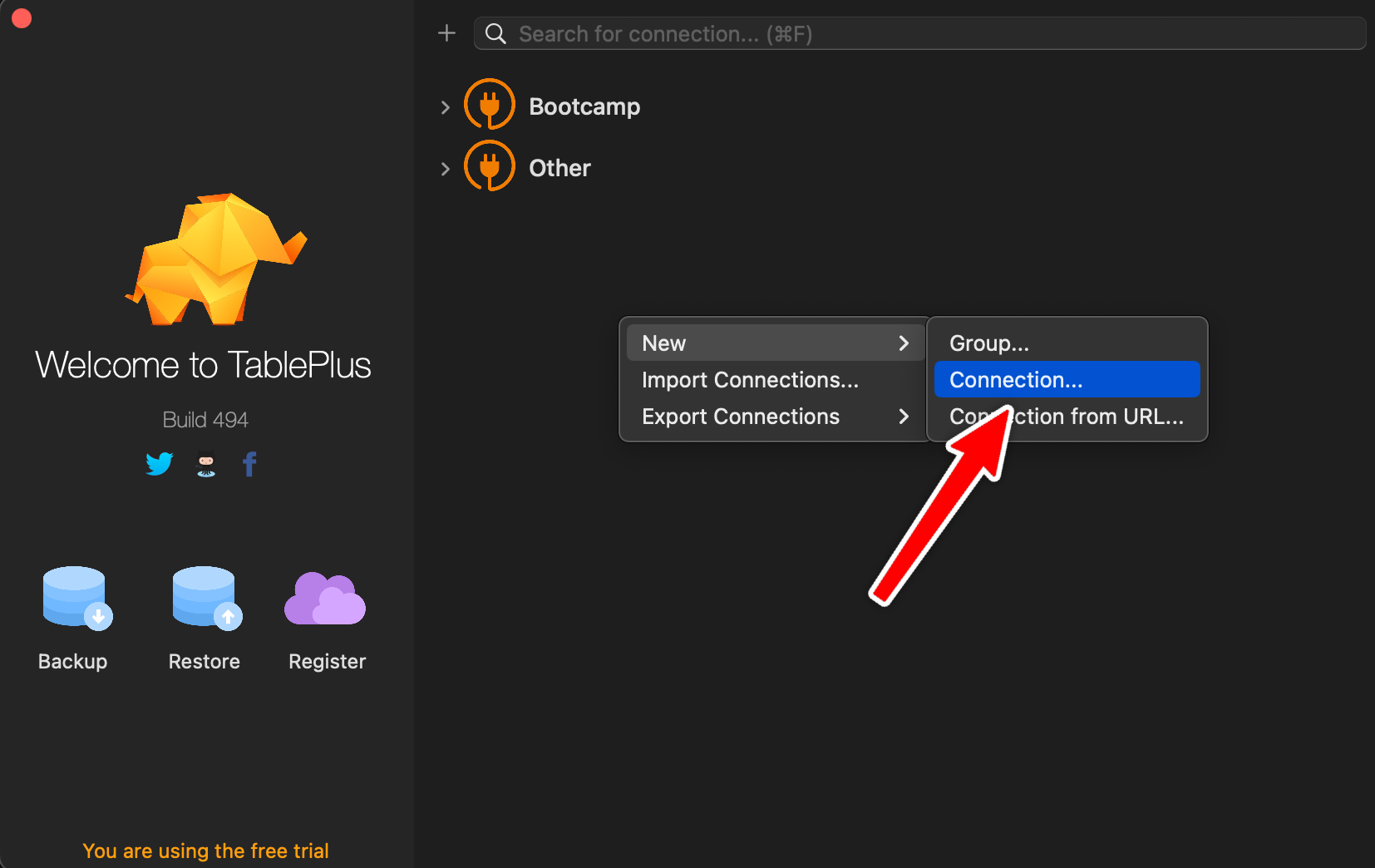Select Group... in the submenu
Viewport: 1375px width, 868px height.
pyautogui.click(x=988, y=343)
